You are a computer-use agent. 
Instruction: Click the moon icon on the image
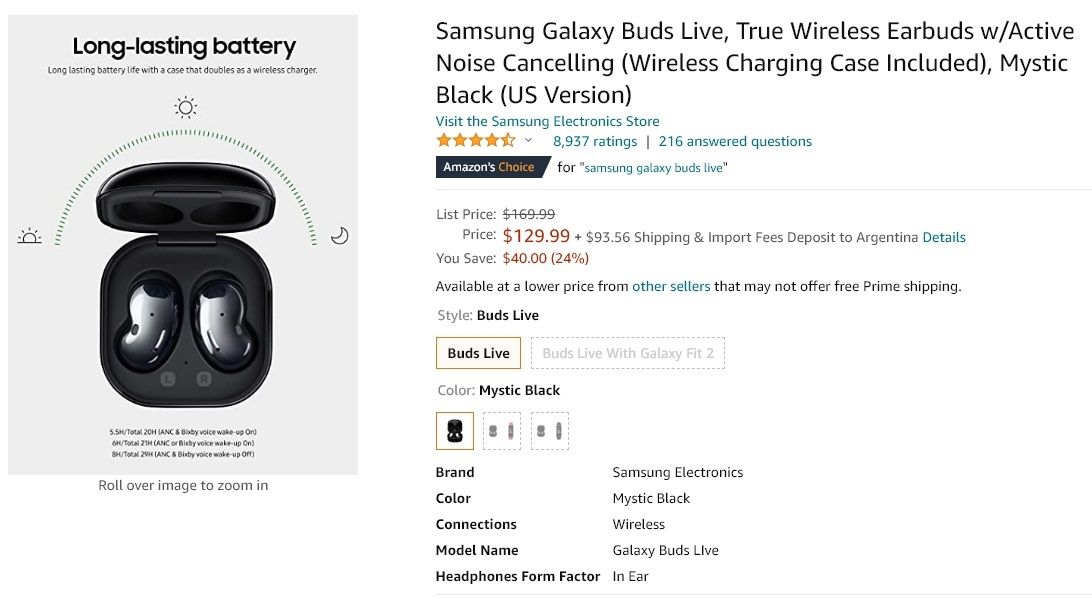(340, 235)
